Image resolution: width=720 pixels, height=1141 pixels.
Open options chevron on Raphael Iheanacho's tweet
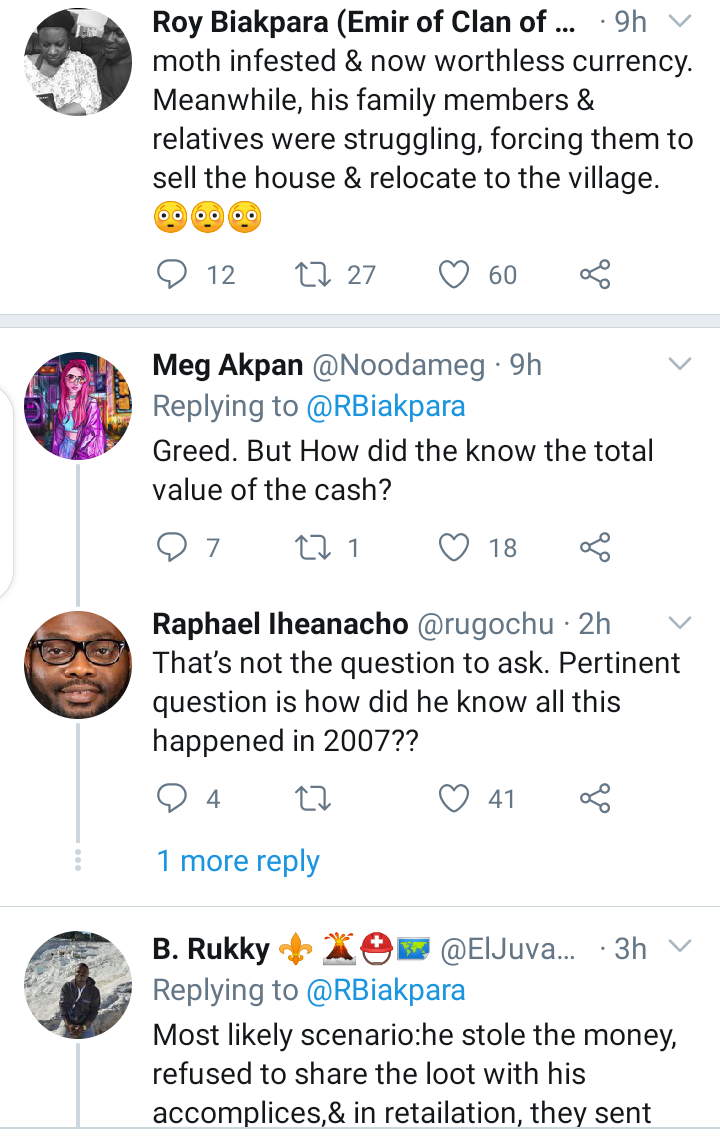coord(679,623)
